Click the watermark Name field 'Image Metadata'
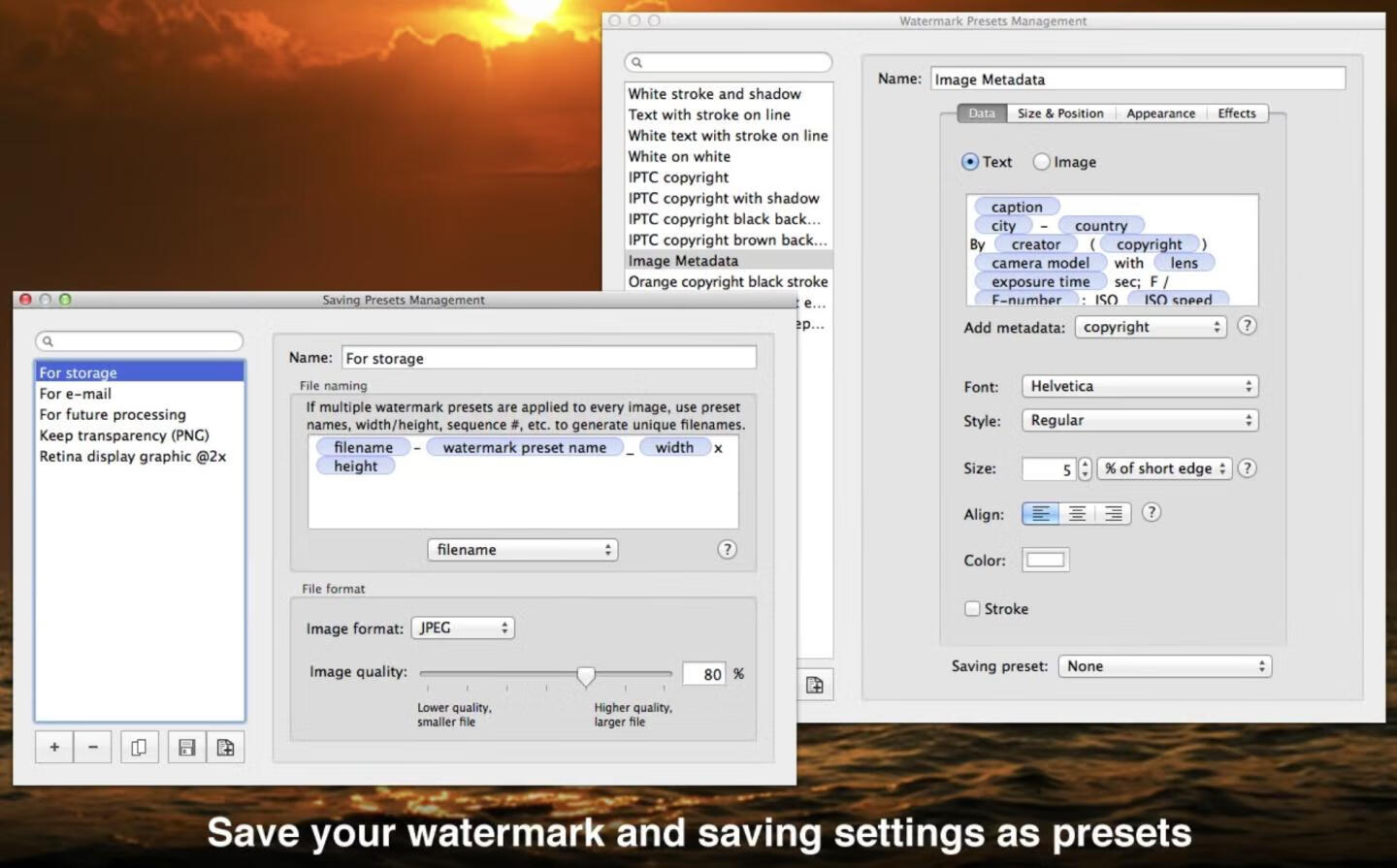Screen dimensions: 1397x868 (1138, 79)
